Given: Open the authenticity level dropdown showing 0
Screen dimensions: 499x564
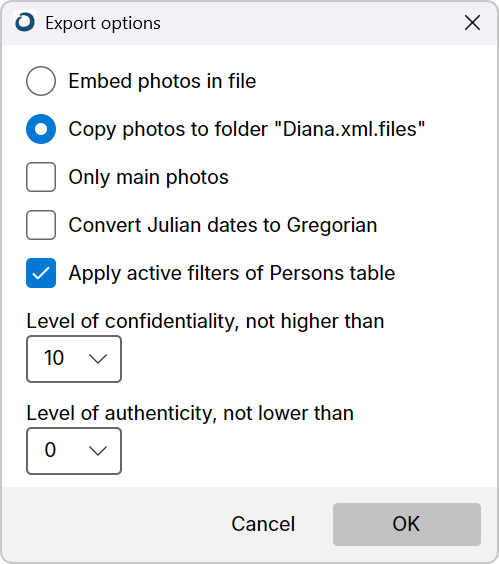Looking at the screenshot, I should point(74,451).
